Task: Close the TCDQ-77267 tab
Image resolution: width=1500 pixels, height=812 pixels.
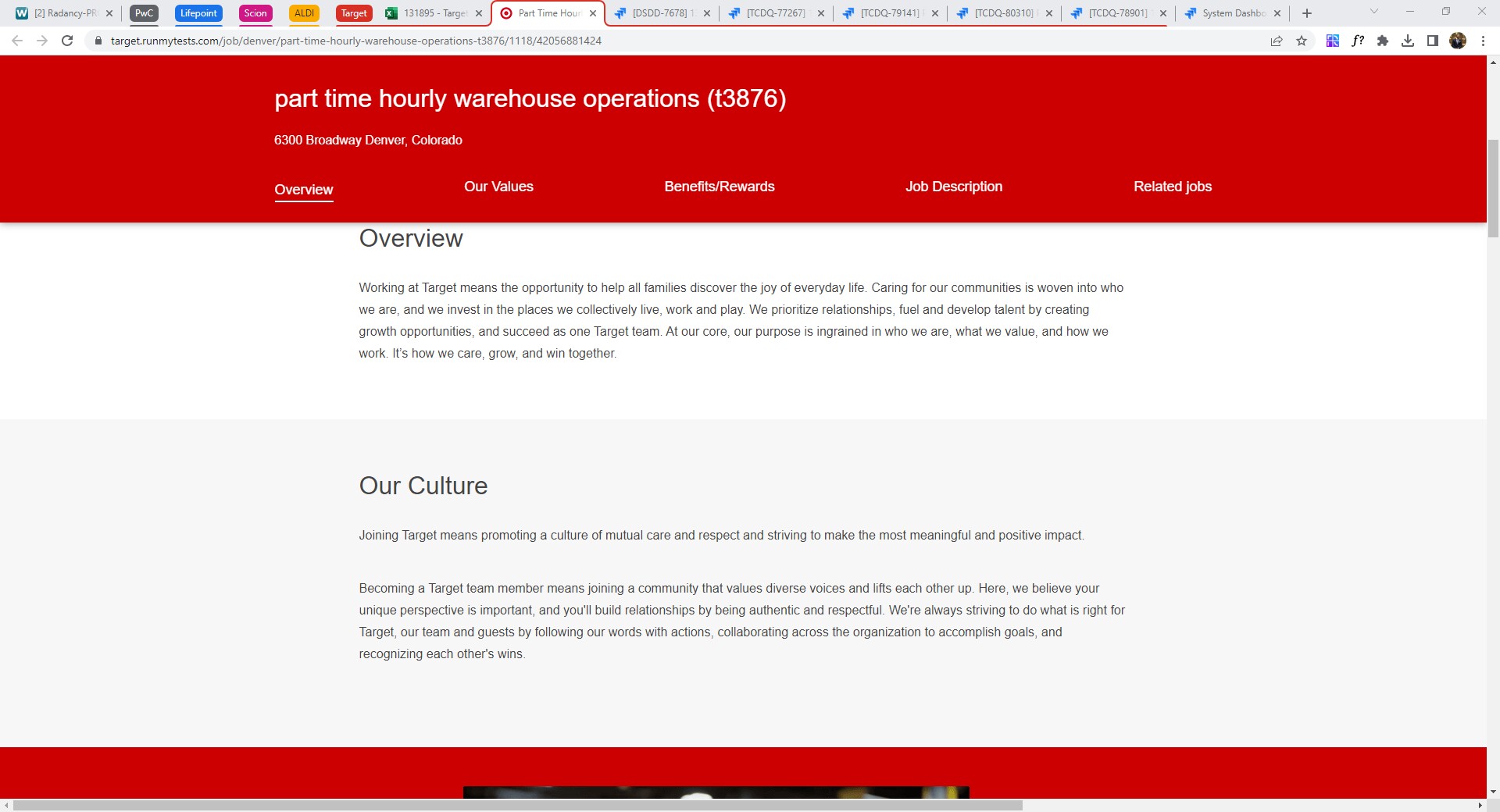Action: pyautogui.click(x=821, y=13)
